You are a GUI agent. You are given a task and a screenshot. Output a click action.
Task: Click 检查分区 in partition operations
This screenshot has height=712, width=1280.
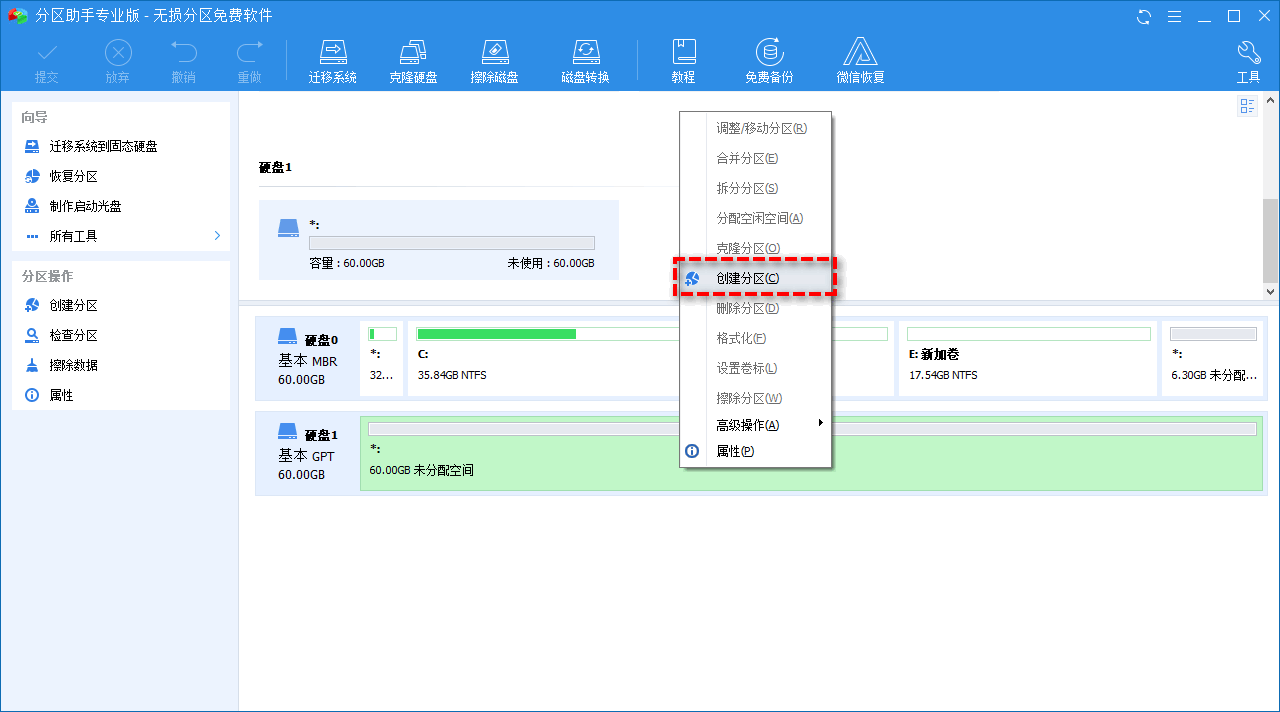(73, 335)
